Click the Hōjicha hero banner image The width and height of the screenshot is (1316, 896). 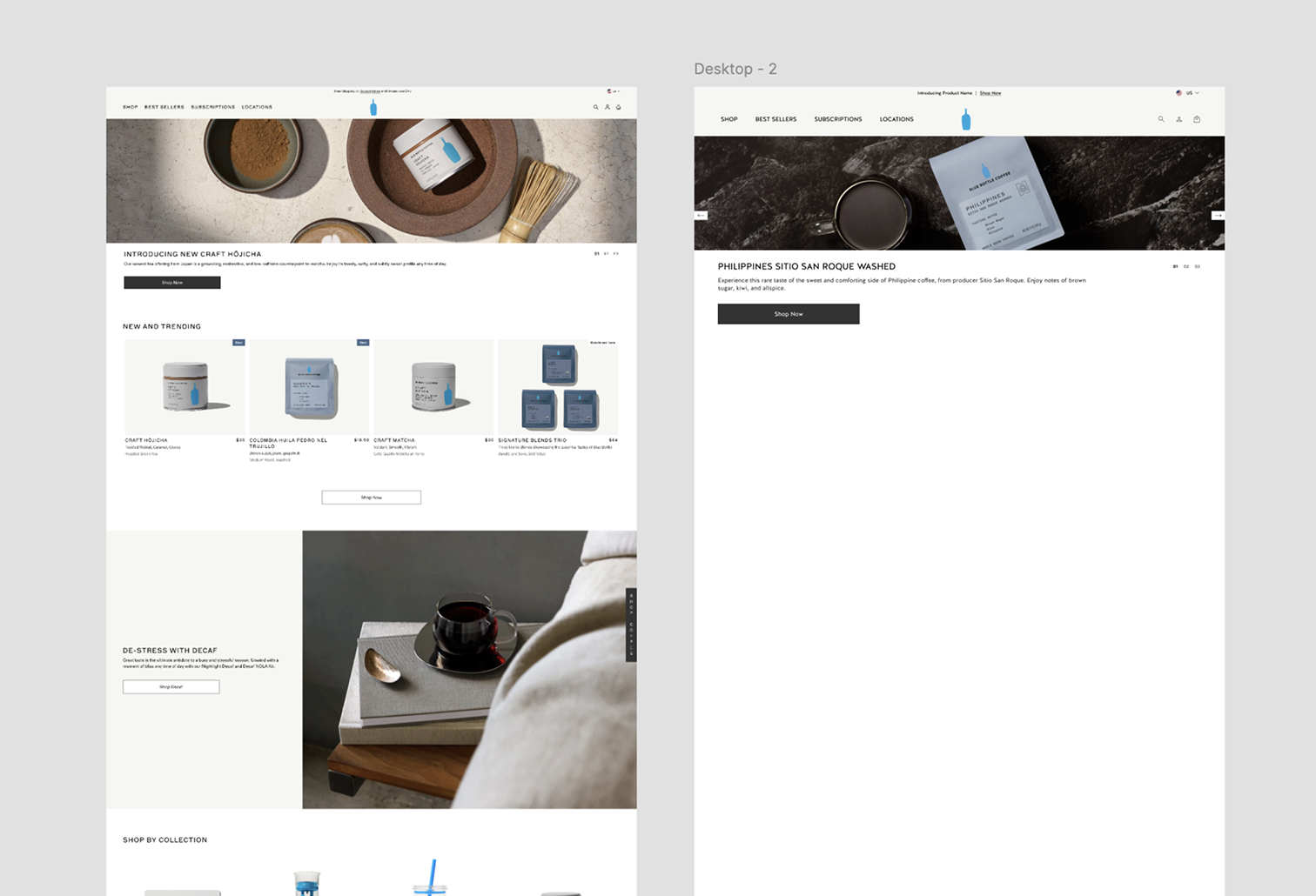click(x=372, y=181)
